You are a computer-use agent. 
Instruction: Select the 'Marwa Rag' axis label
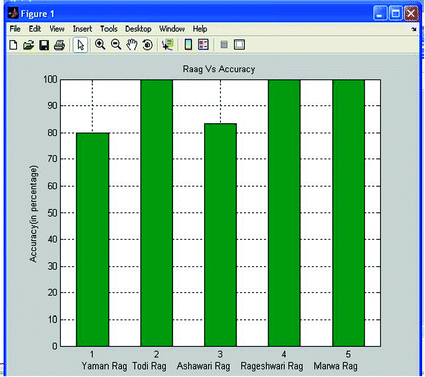point(335,366)
